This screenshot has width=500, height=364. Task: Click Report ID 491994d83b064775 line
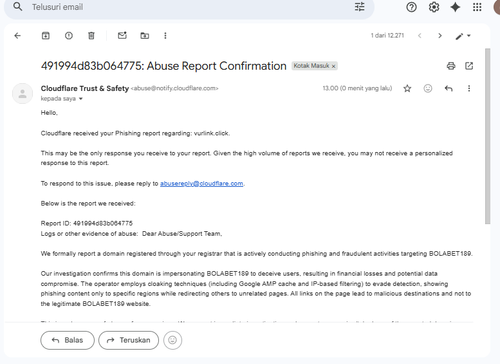87,223
